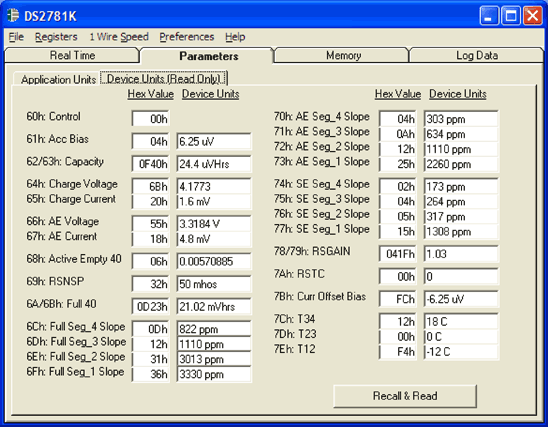Viewport: 548px width, 427px height.
Task: Click the T12 -12 C field
Action: pos(461,351)
